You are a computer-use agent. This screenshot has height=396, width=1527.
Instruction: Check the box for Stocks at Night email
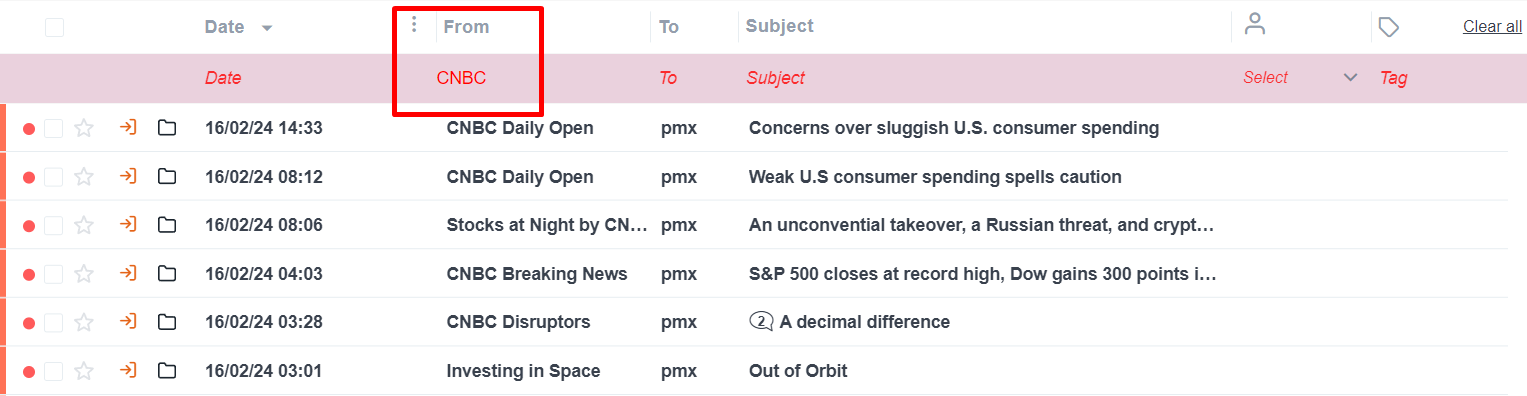(54, 226)
